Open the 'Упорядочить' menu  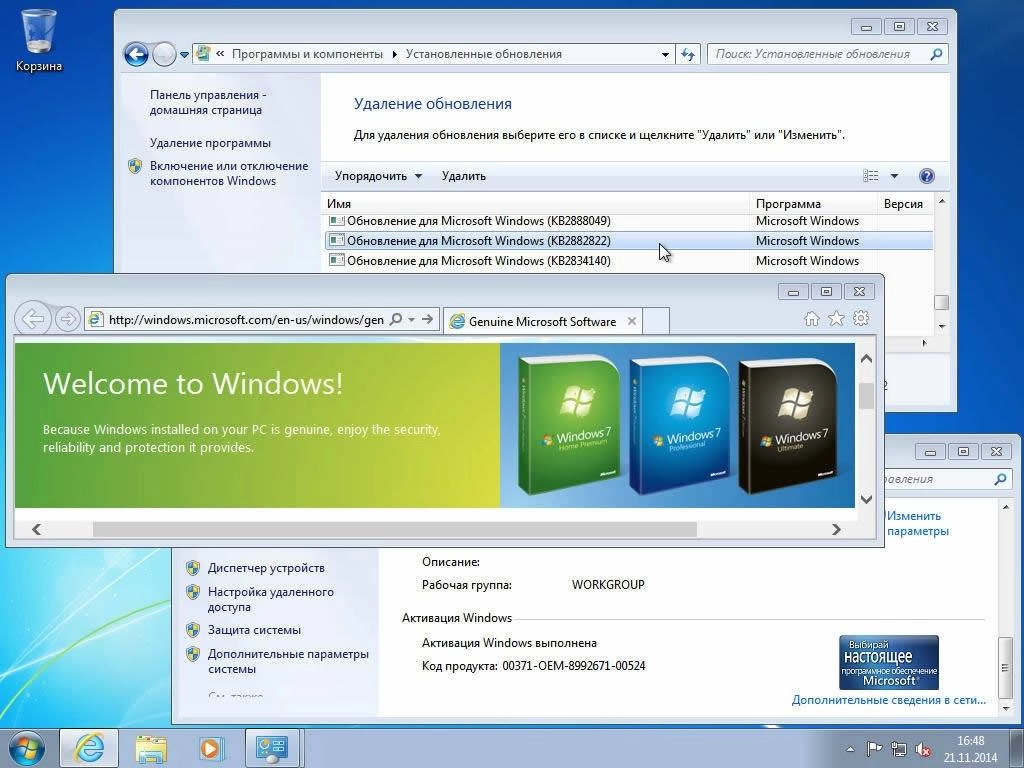[378, 176]
